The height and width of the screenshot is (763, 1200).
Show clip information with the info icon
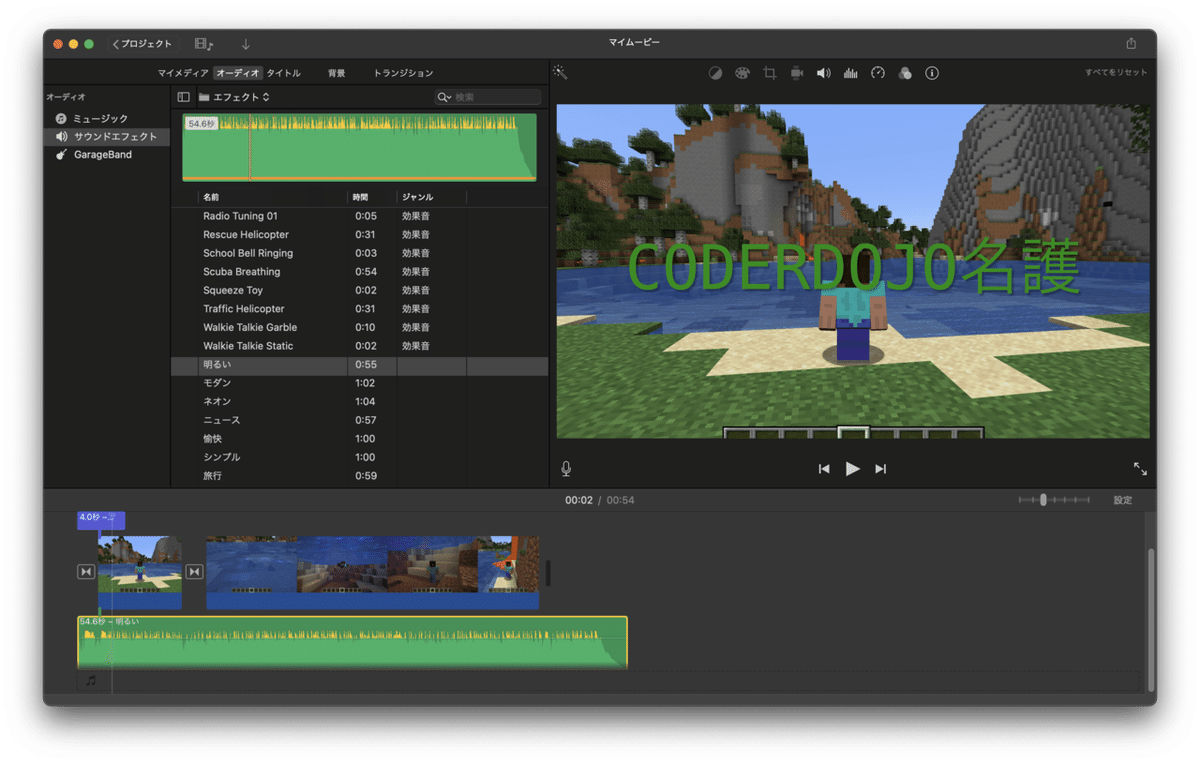(x=932, y=73)
